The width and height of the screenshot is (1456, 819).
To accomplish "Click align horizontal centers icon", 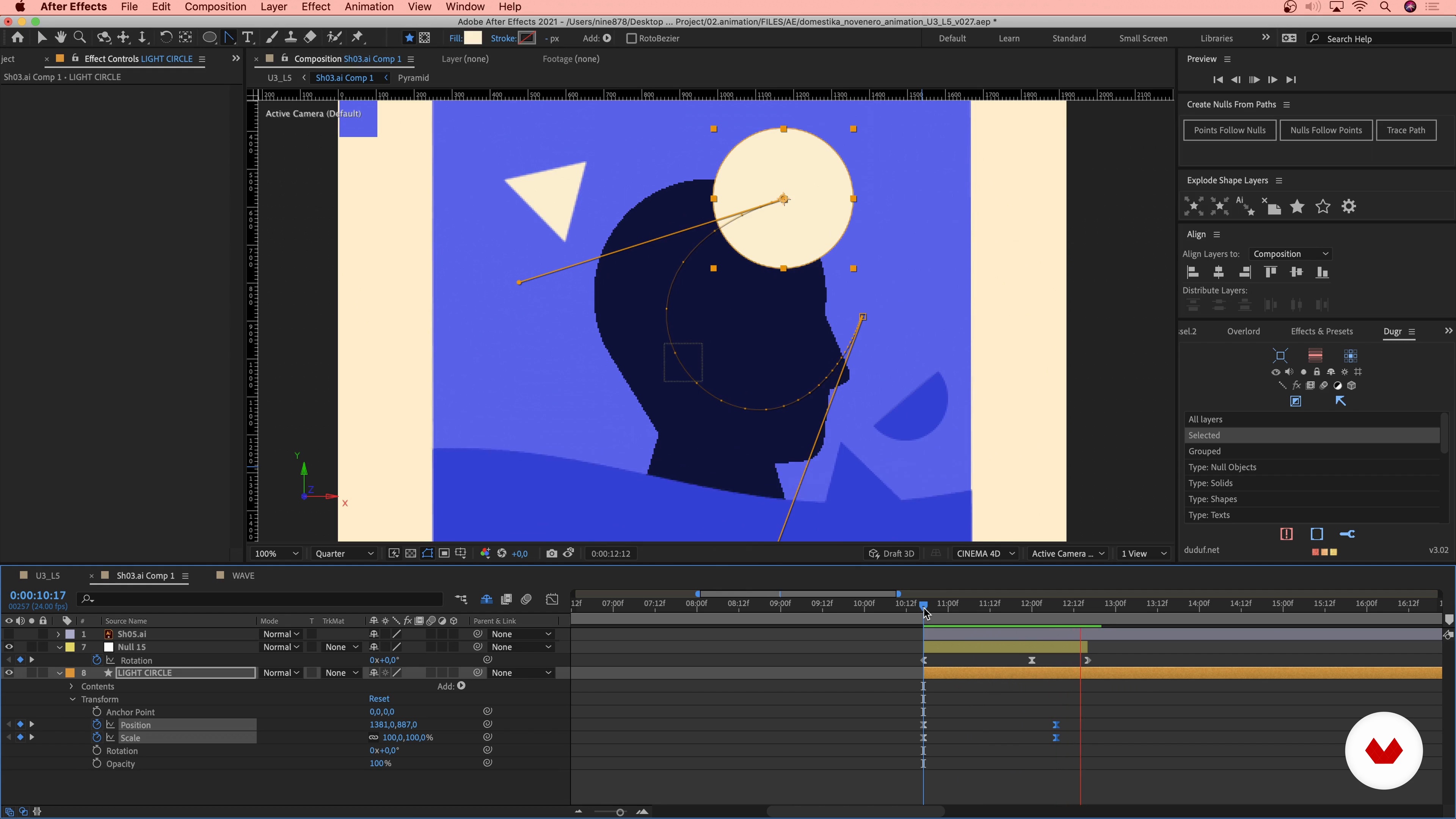I will (1219, 273).
